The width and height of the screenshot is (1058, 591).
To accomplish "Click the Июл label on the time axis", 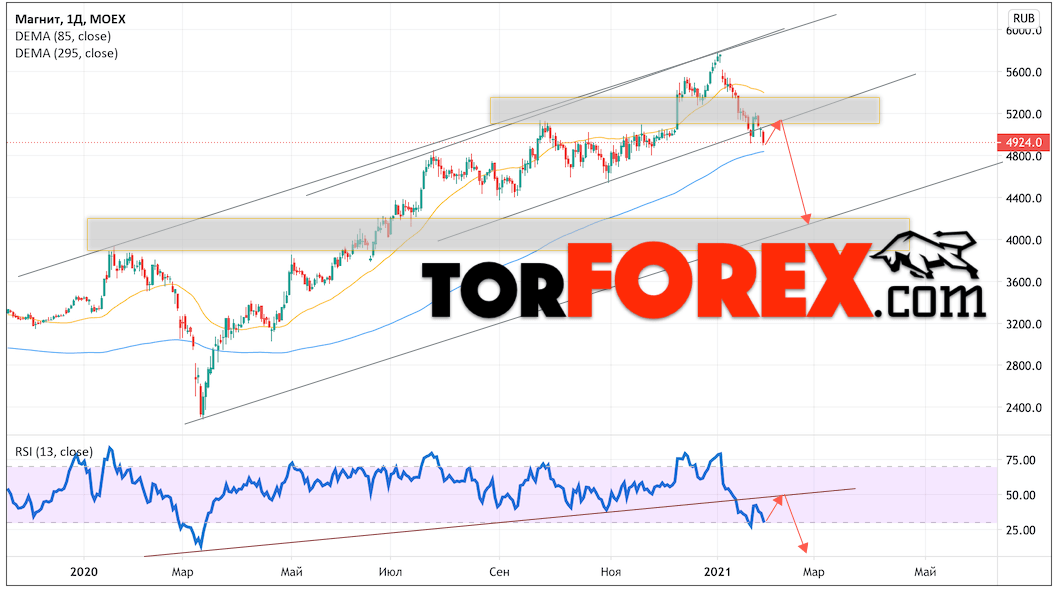I will tap(390, 572).
